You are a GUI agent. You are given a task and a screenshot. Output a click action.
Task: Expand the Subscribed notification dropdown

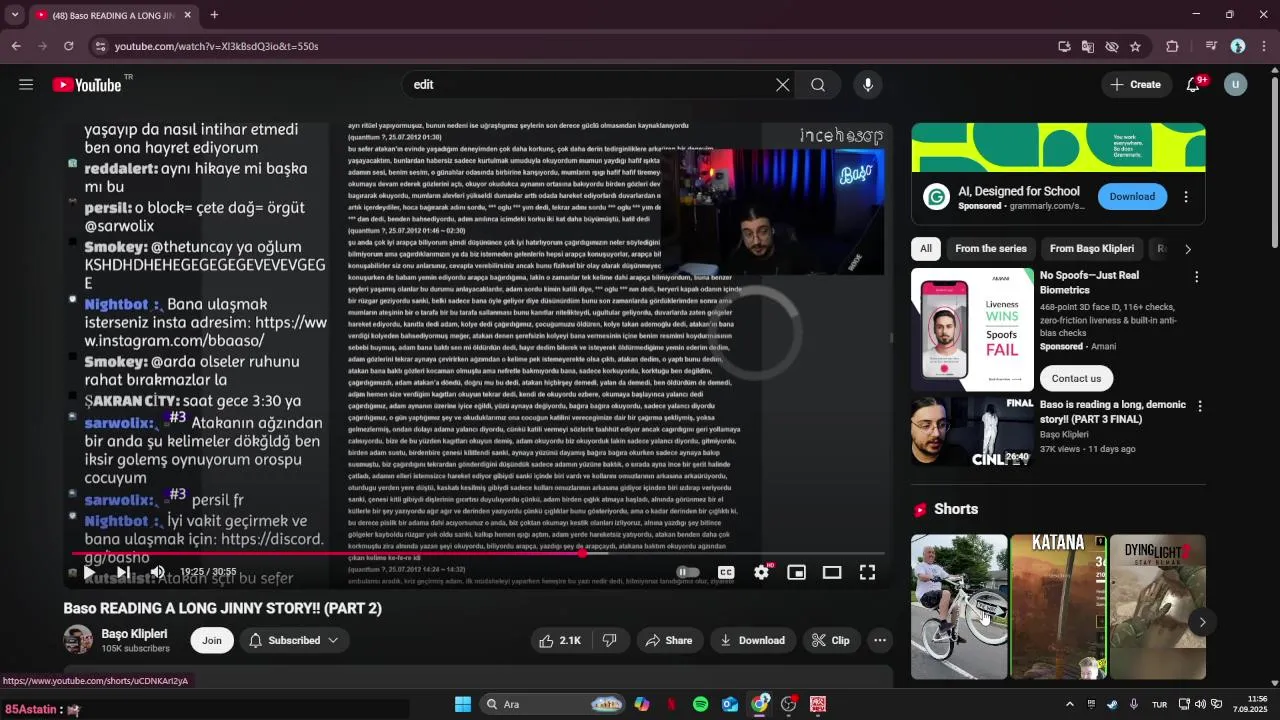294,640
